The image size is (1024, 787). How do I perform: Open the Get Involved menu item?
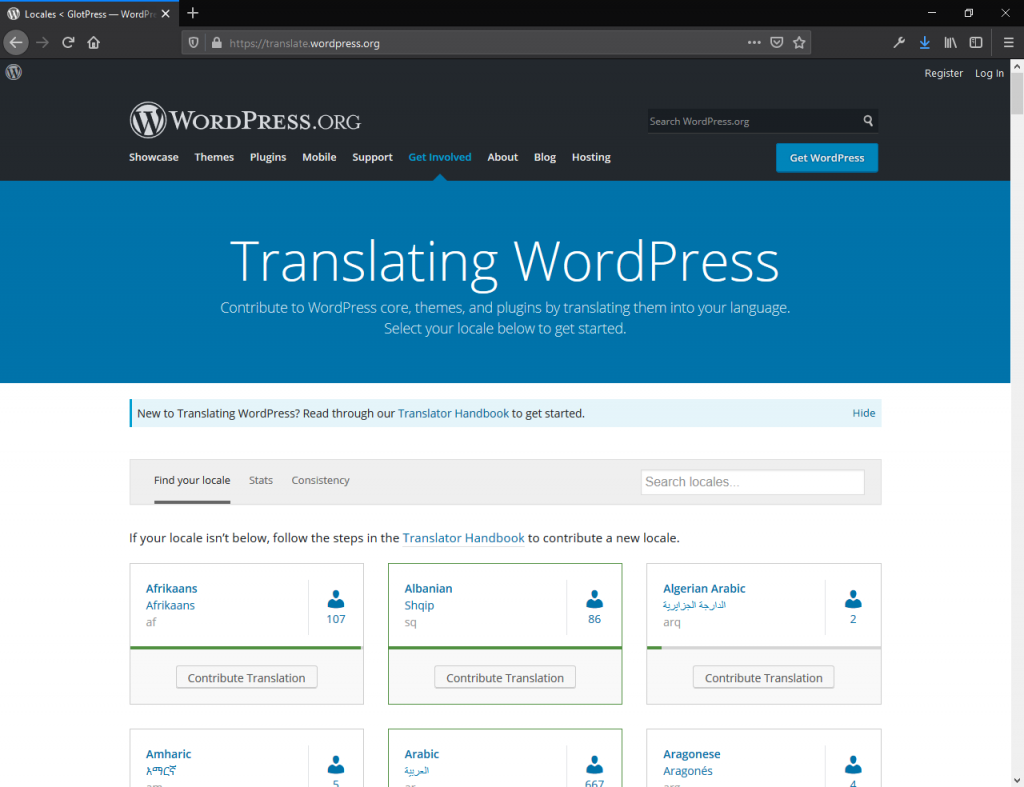coord(440,157)
